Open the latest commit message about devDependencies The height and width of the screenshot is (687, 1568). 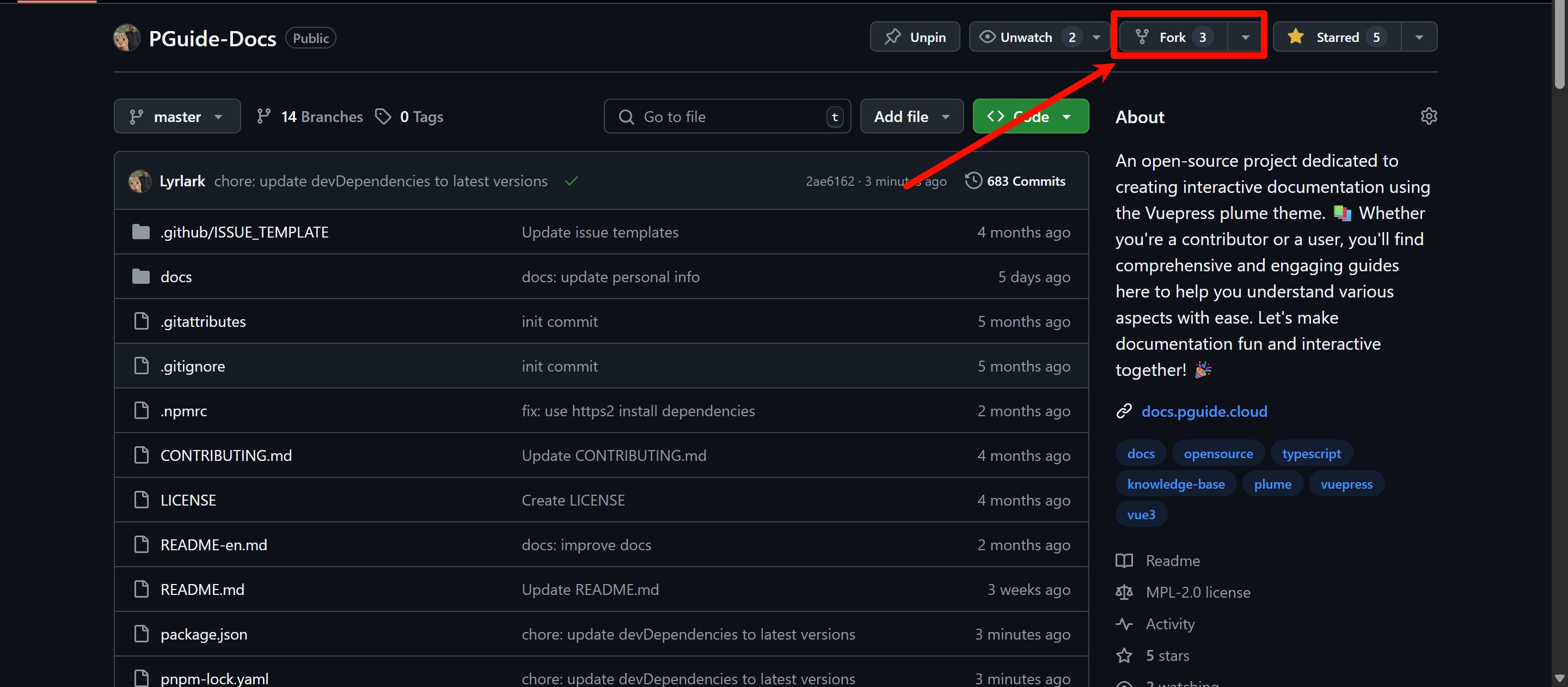click(381, 181)
